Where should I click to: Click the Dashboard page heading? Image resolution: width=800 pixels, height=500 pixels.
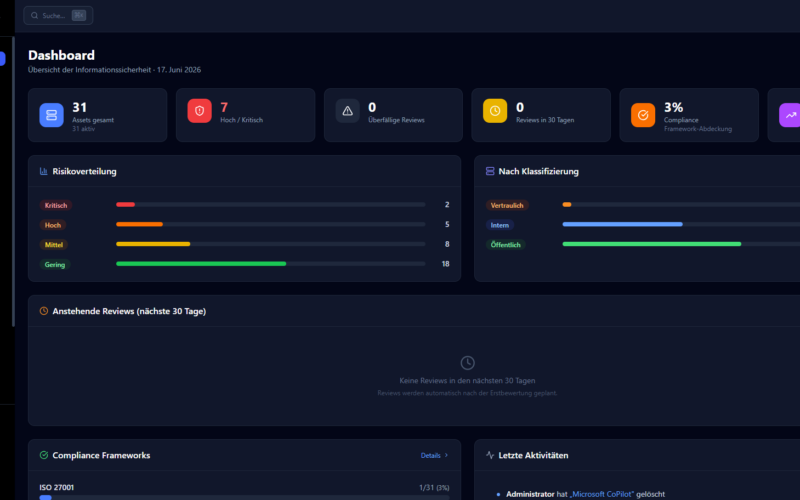(x=61, y=55)
